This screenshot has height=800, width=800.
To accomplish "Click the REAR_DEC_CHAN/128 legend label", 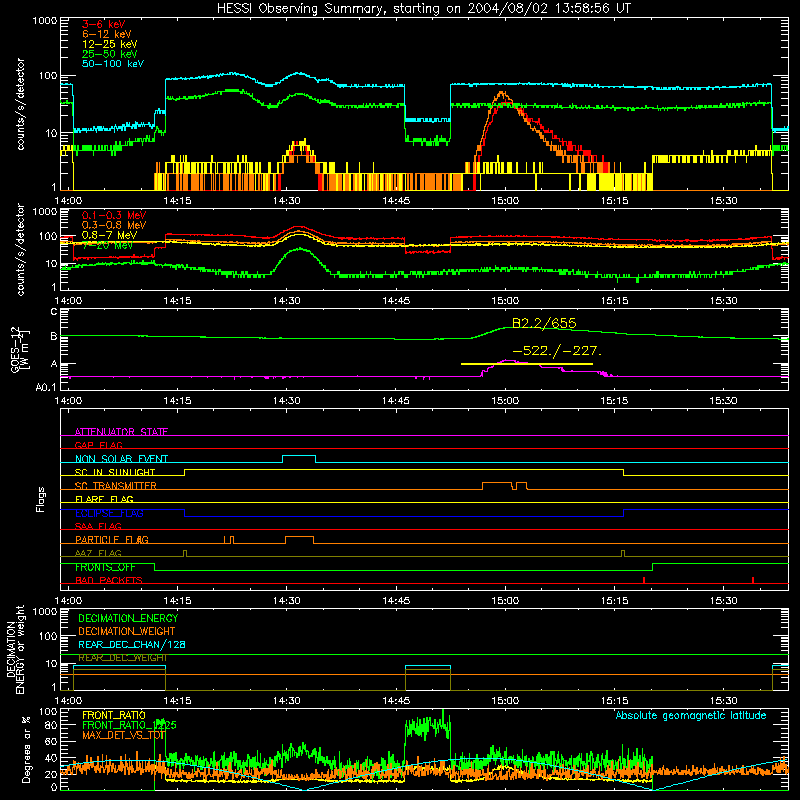I will pyautogui.click(x=132, y=644).
